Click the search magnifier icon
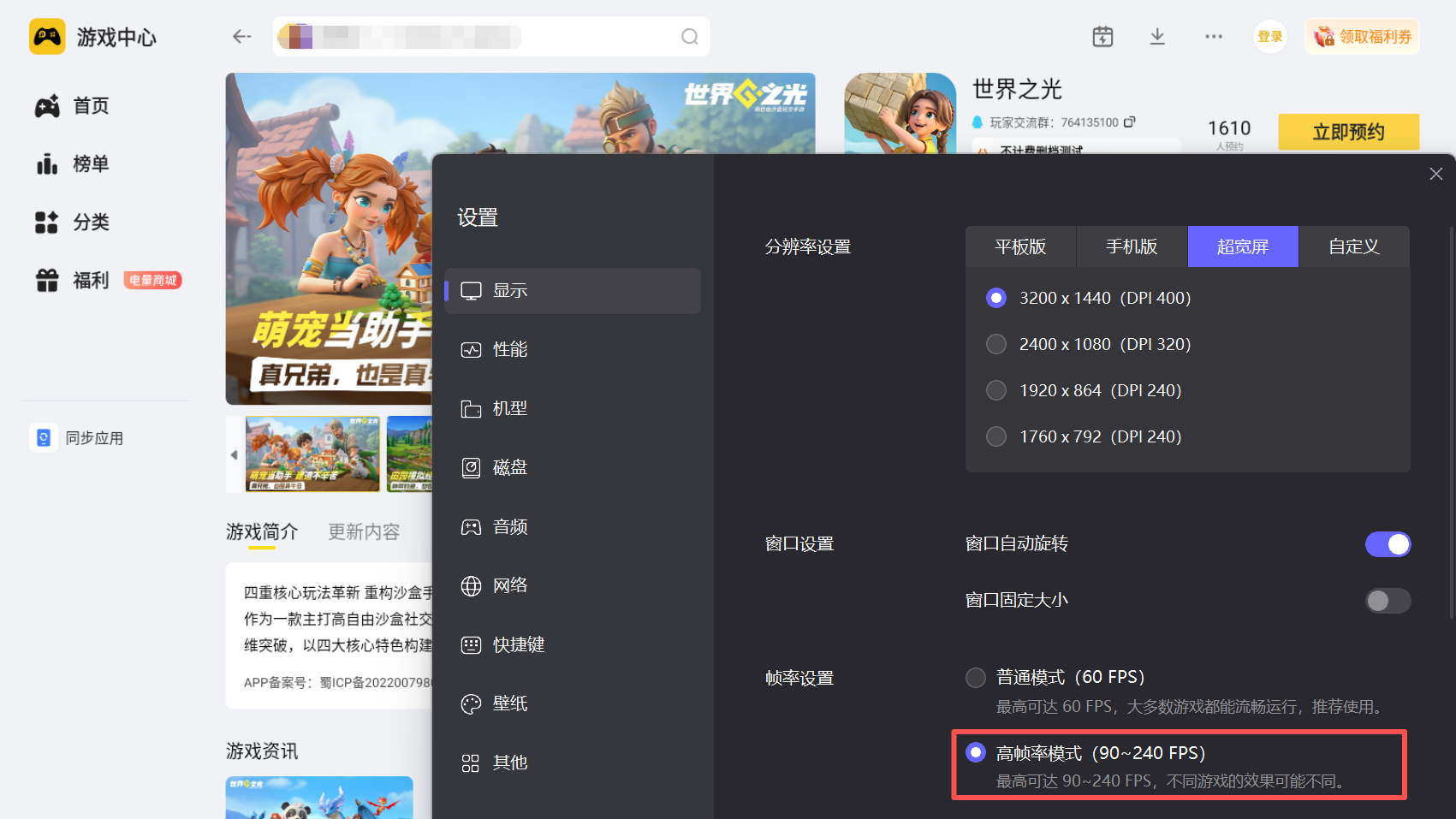Image resolution: width=1456 pixels, height=819 pixels. coord(690,37)
